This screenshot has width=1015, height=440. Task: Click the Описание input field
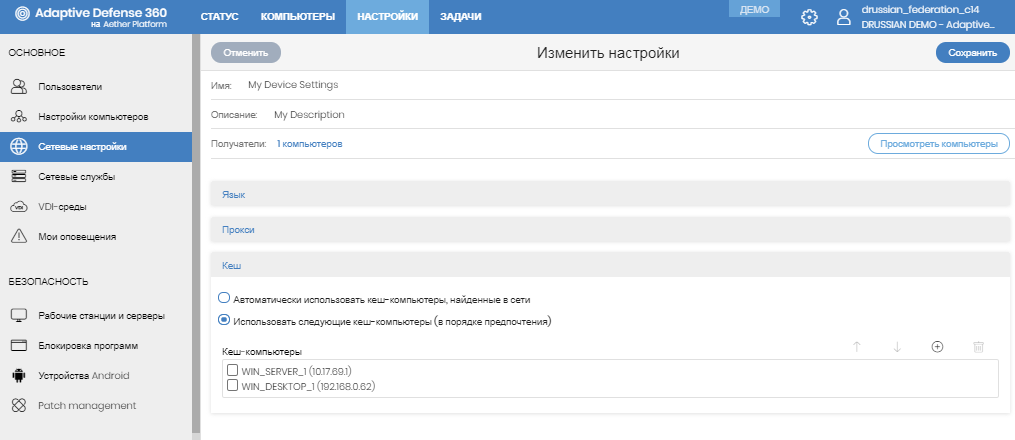pos(500,115)
